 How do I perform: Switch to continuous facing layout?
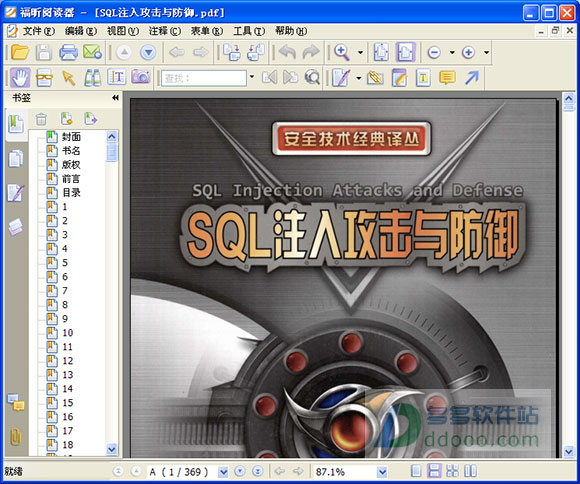tap(470, 471)
